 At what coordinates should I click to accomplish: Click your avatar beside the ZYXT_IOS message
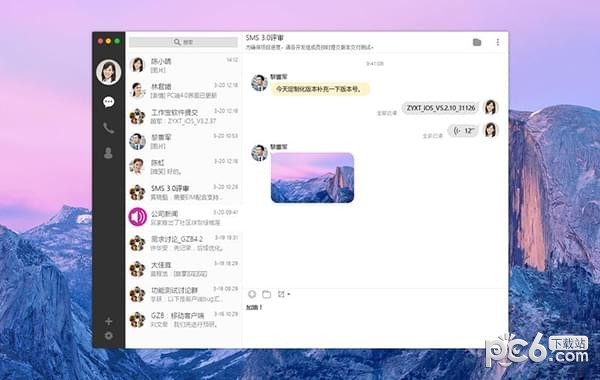(490, 107)
